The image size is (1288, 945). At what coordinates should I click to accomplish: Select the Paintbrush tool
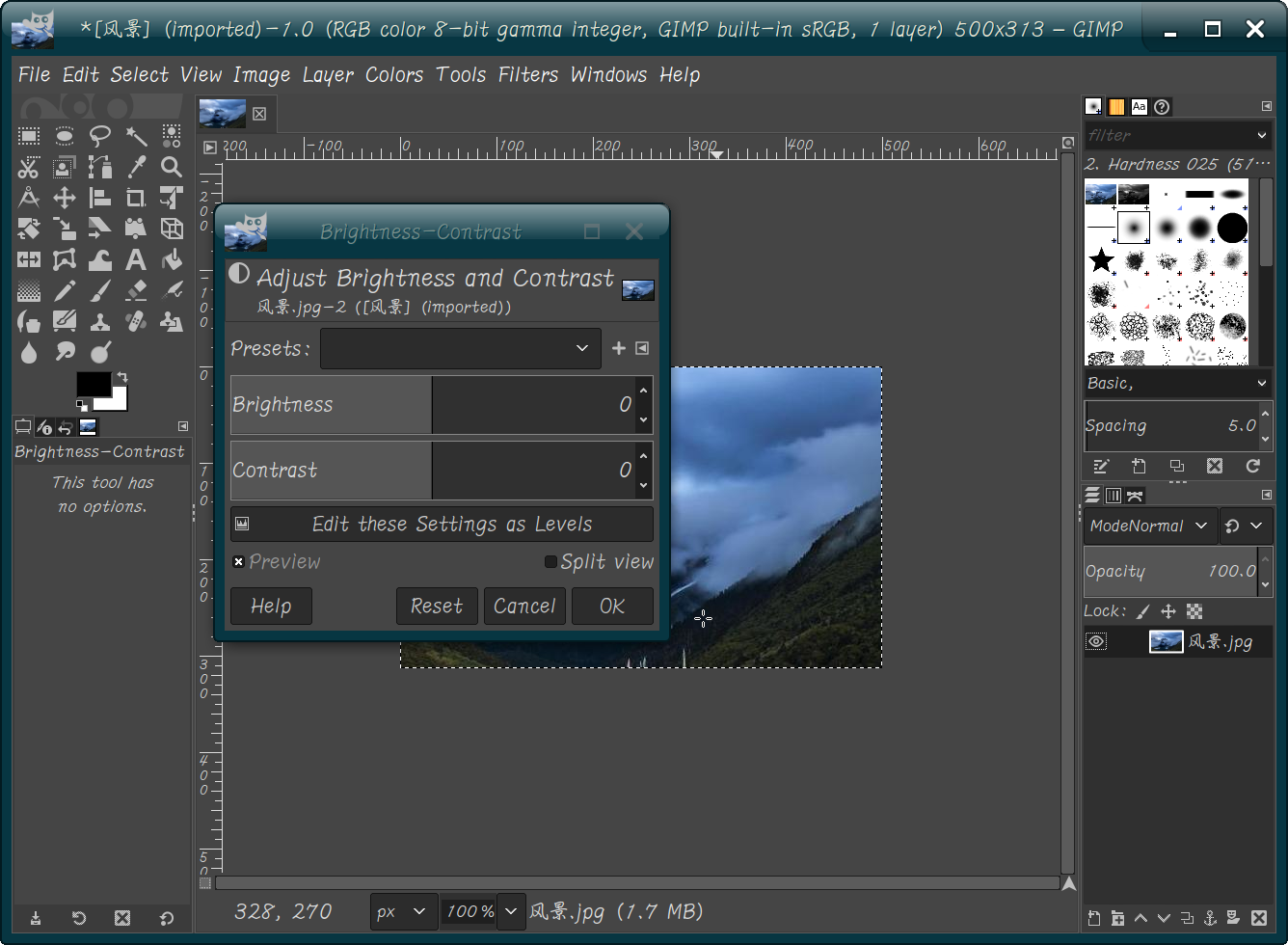100,290
